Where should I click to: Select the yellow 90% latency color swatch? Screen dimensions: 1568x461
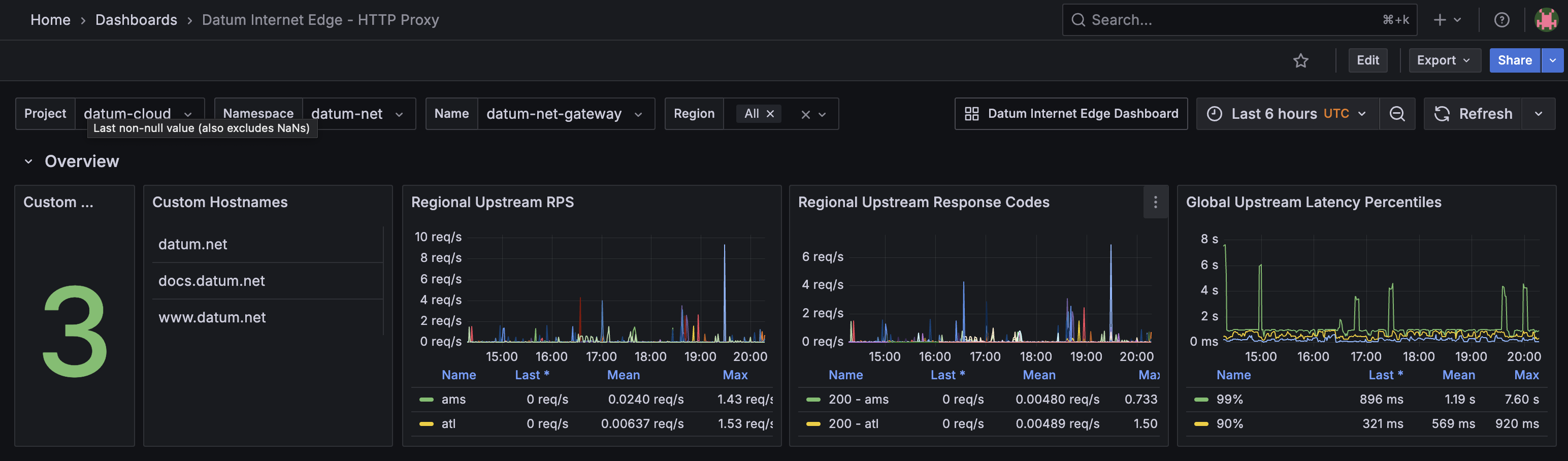point(1201,424)
